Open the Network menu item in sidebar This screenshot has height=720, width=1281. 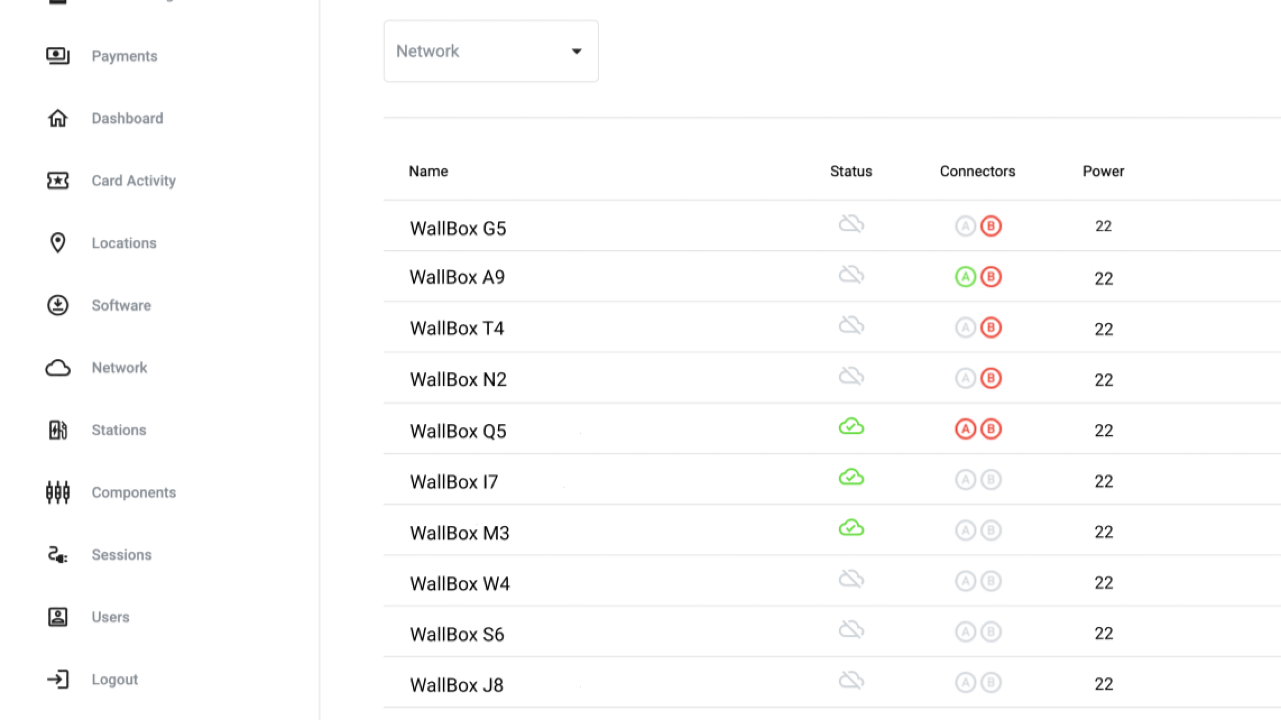pyautogui.click(x=119, y=368)
